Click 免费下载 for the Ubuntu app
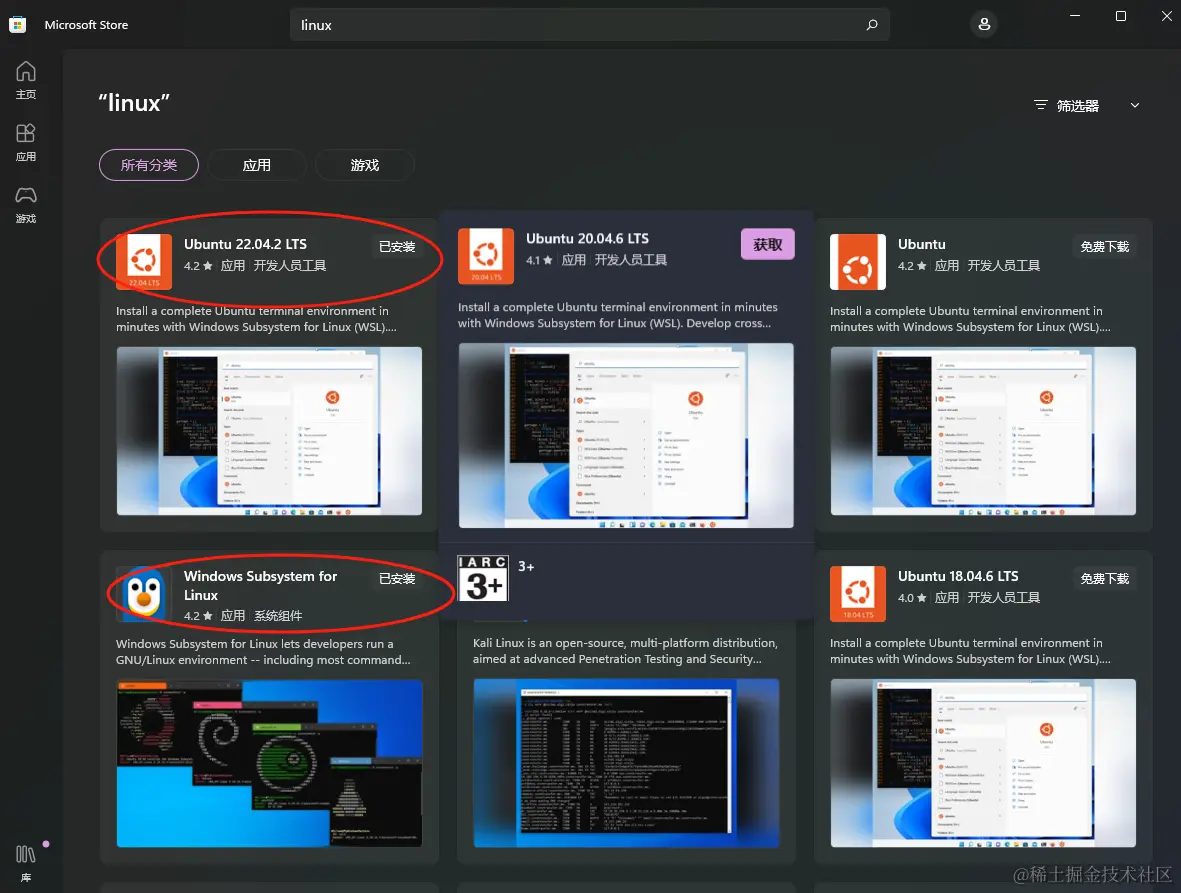This screenshot has width=1181, height=893. coord(1104,246)
